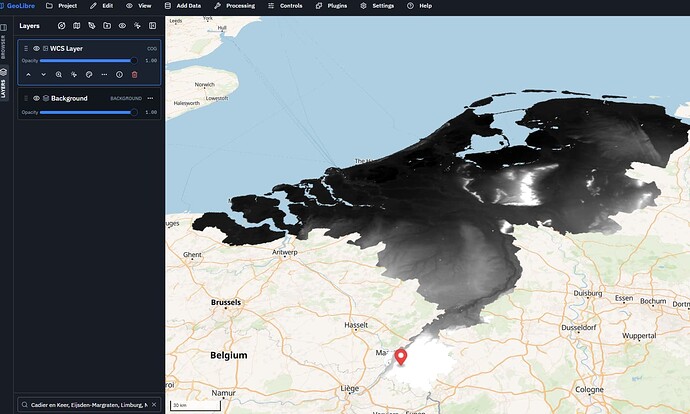690x414 pixels.
Task: Click the Norwich label on the map
Action: coord(205,84)
